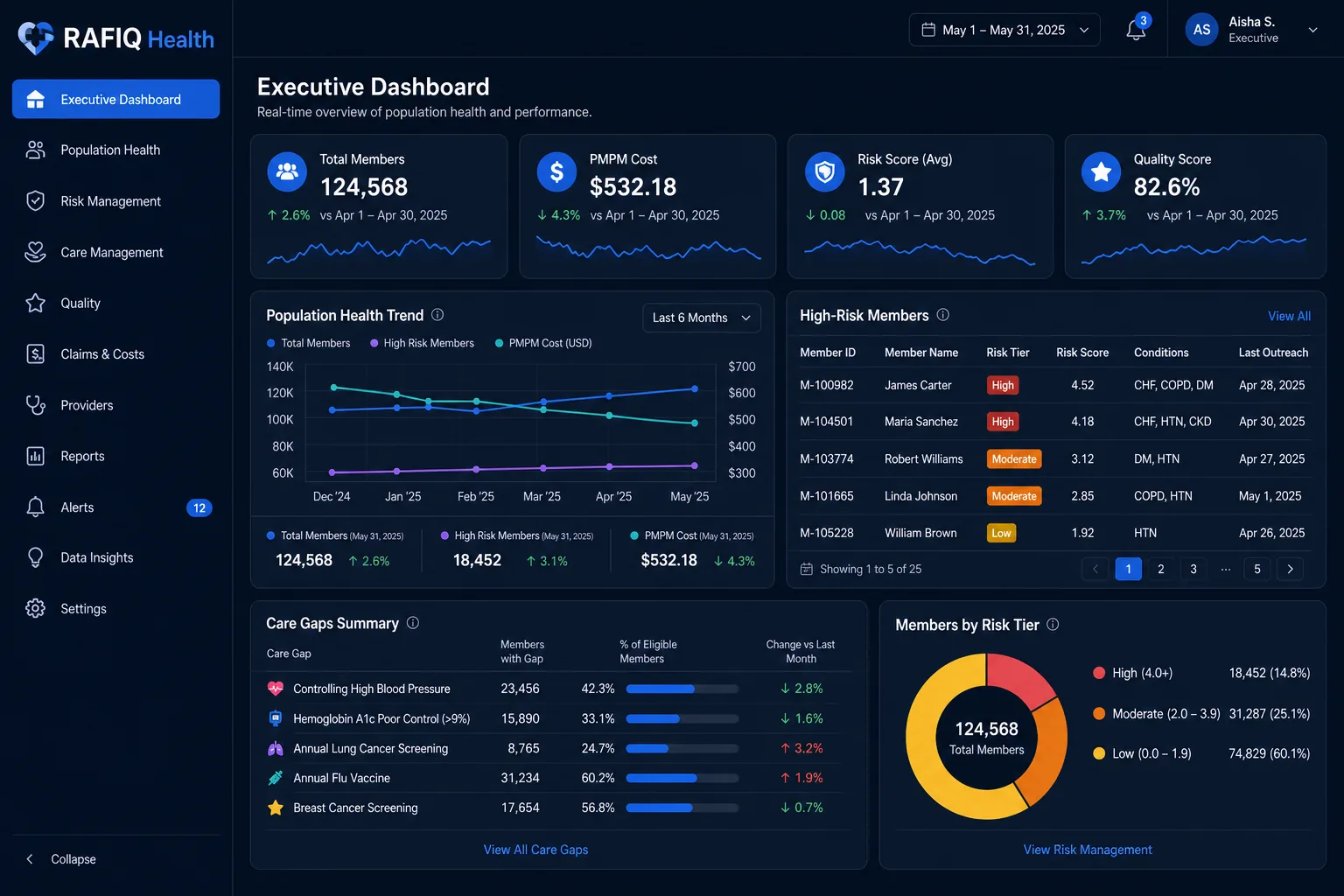Click the Population Health people icon in sidebar
Screen dimensions: 1344x896
point(35,150)
